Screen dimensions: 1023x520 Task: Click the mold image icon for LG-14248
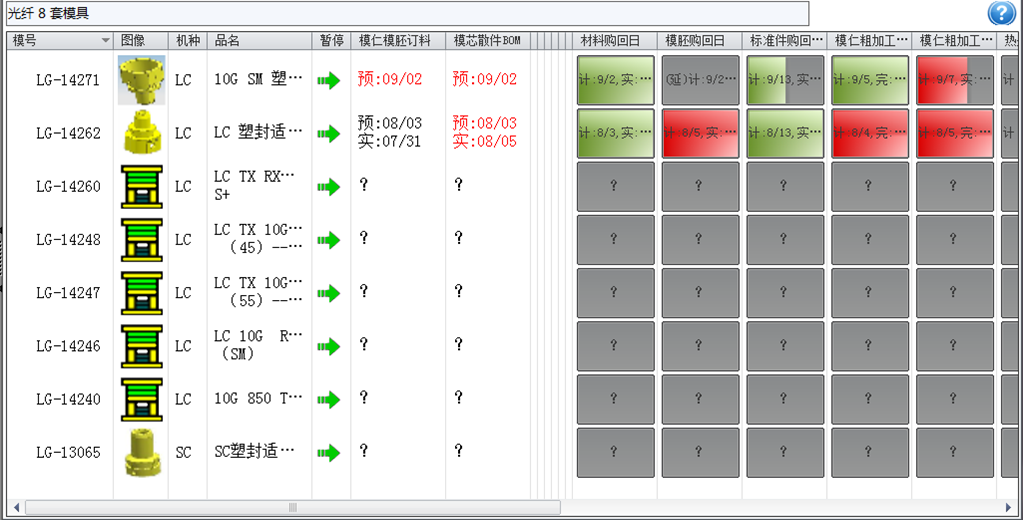coord(141,240)
